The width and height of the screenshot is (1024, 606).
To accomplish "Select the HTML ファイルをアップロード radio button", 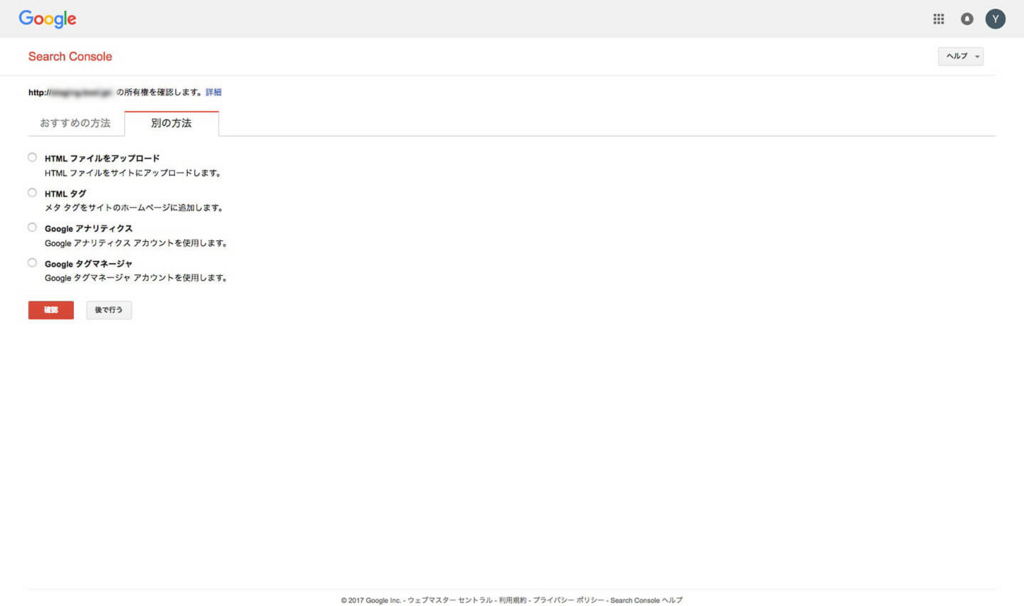I will tap(32, 157).
